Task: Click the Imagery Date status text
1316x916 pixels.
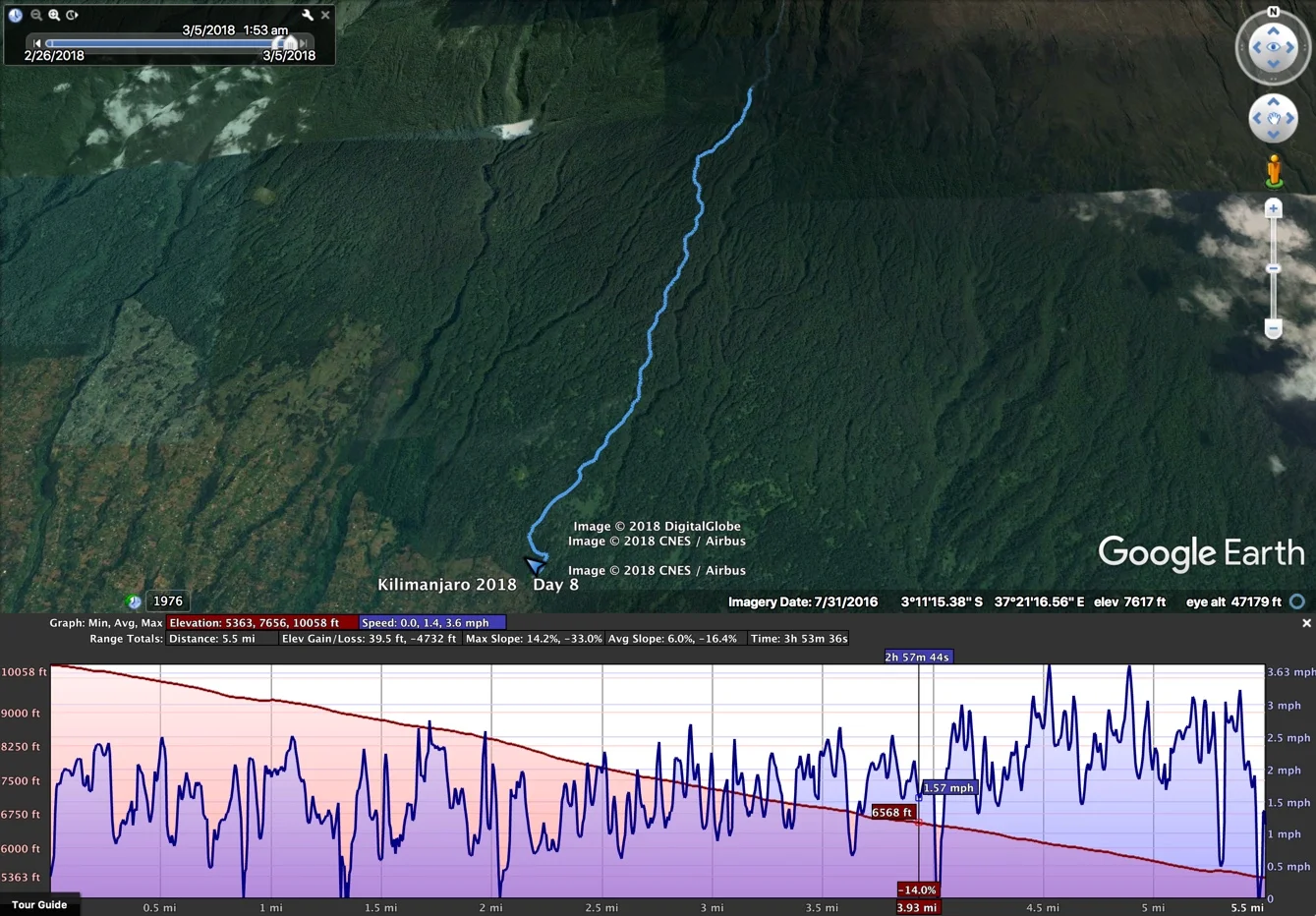Action: pos(803,601)
